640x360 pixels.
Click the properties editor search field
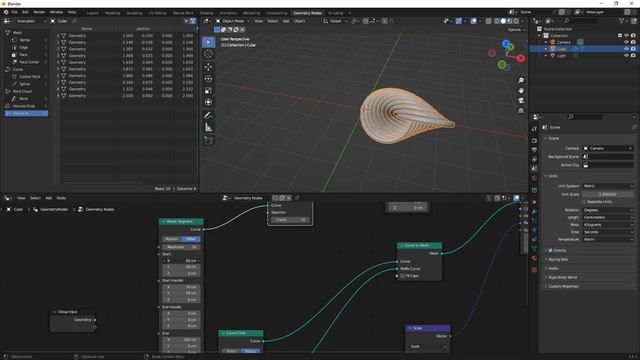[x=586, y=117]
